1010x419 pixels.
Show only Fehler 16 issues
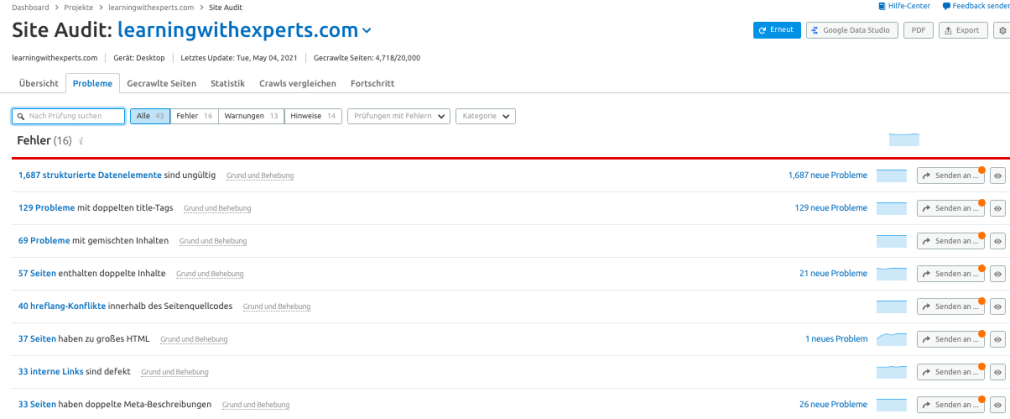195,116
